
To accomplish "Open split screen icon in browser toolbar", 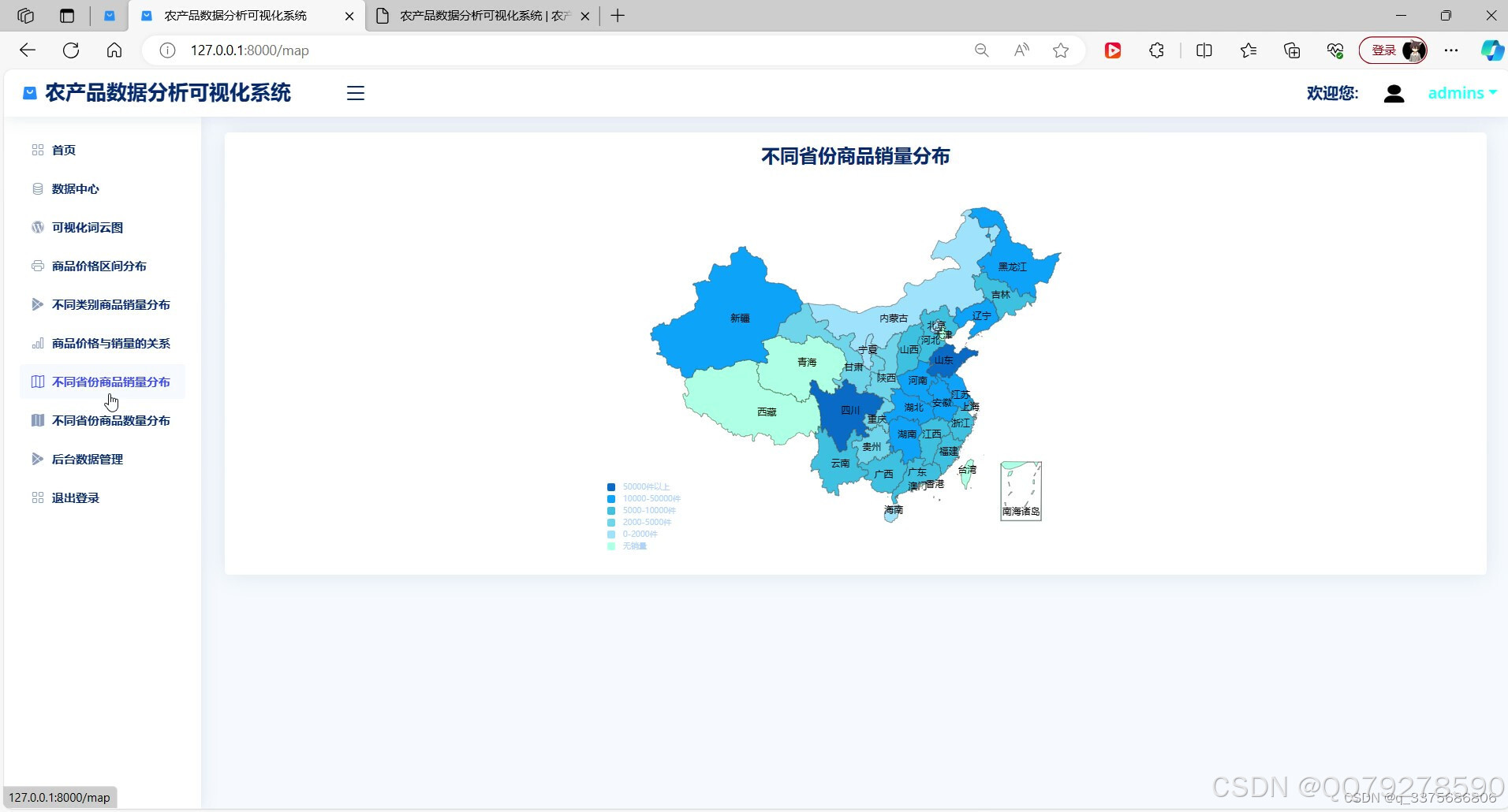I will (1204, 50).
